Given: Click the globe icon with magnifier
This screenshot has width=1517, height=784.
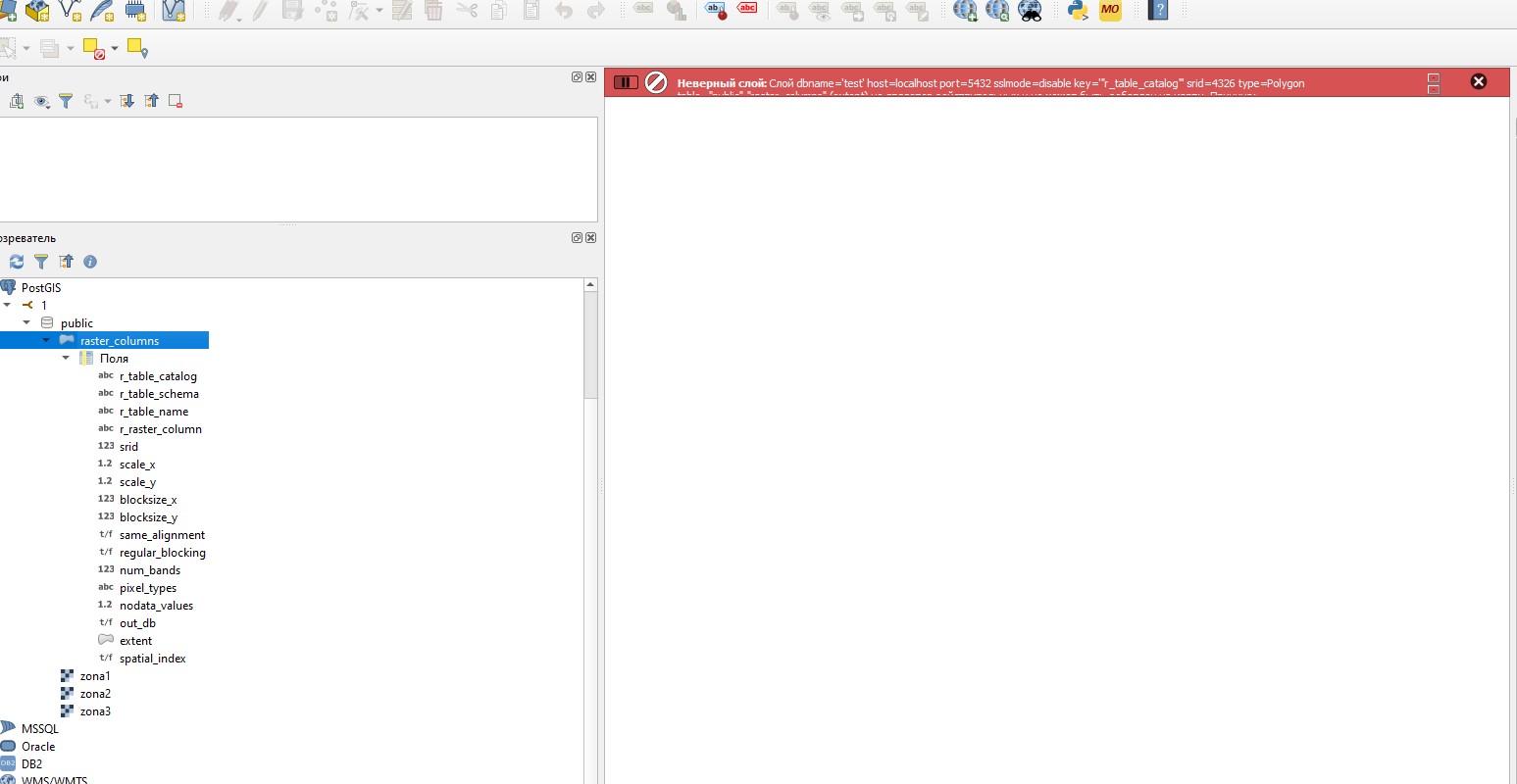Looking at the screenshot, I should (997, 10).
